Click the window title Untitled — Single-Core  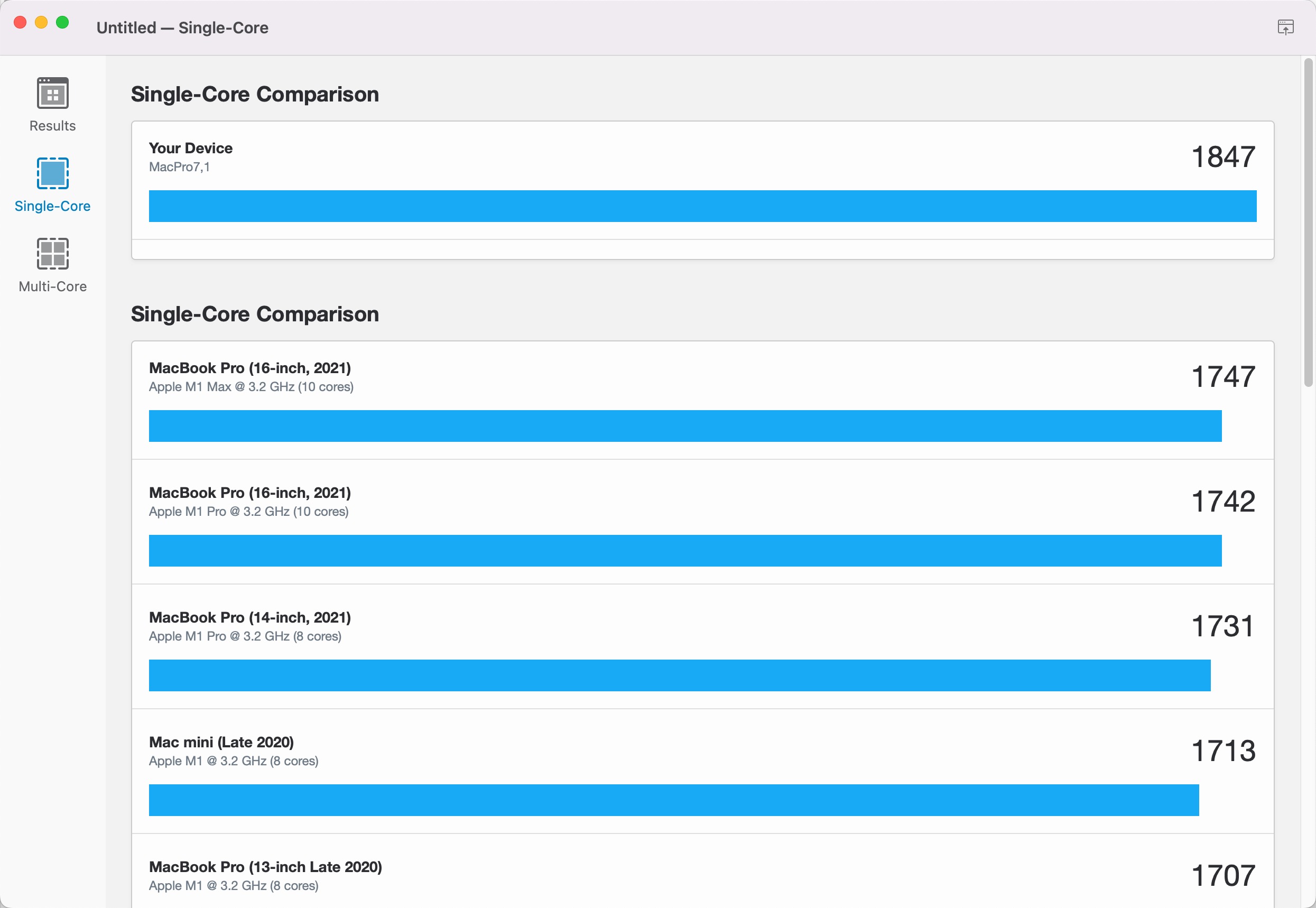[182, 27]
